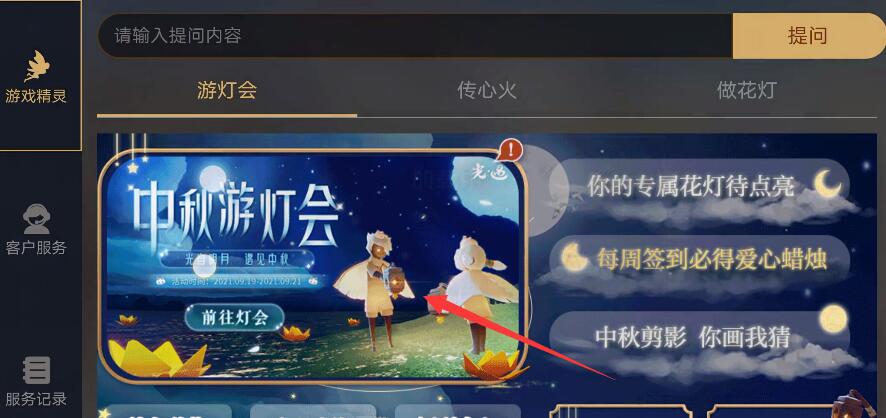Click the full moon icon beside 中秋剪影
The width and height of the screenshot is (886, 418).
833,319
